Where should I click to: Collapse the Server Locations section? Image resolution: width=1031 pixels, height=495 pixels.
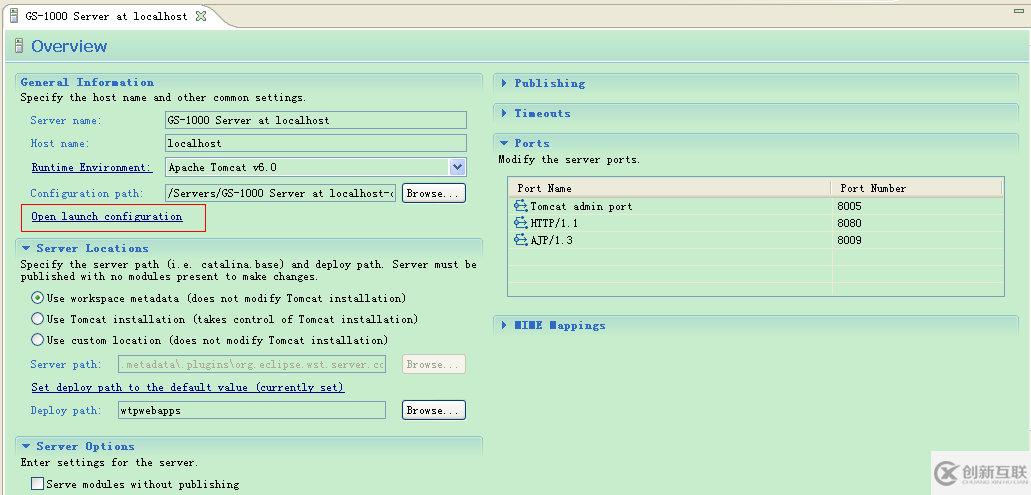[x=26, y=248]
